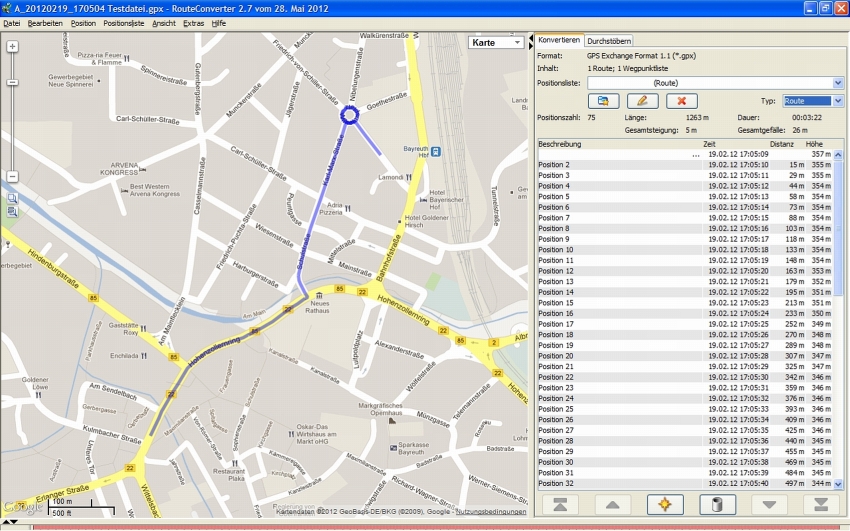The height and width of the screenshot is (531, 850).
Task: Click the Markgräfliches Opernhaus icon on map
Action: click(x=392, y=420)
